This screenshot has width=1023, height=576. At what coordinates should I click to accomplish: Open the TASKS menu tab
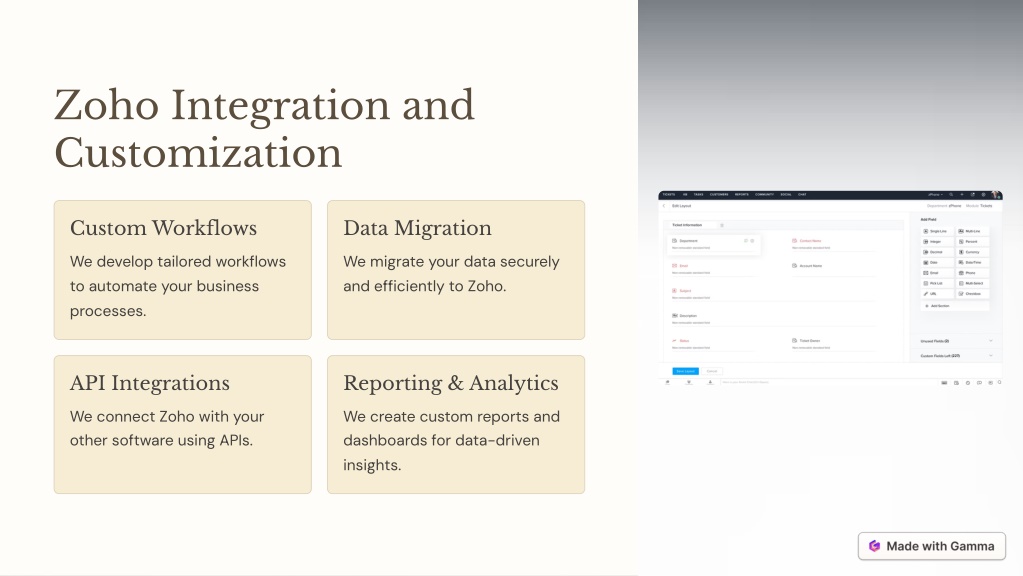[x=698, y=194]
